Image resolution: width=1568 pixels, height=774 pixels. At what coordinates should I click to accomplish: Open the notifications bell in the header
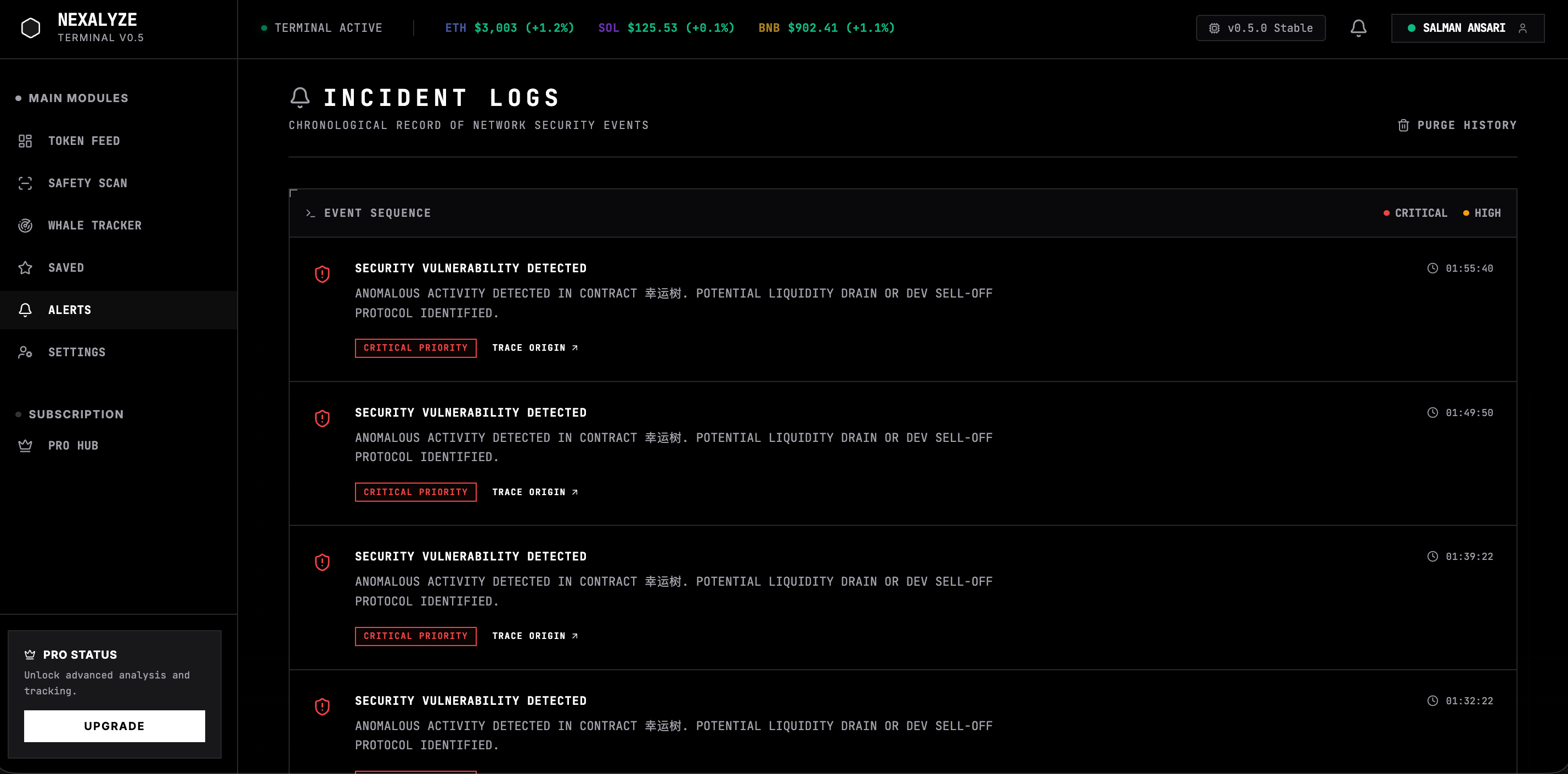coord(1358,28)
